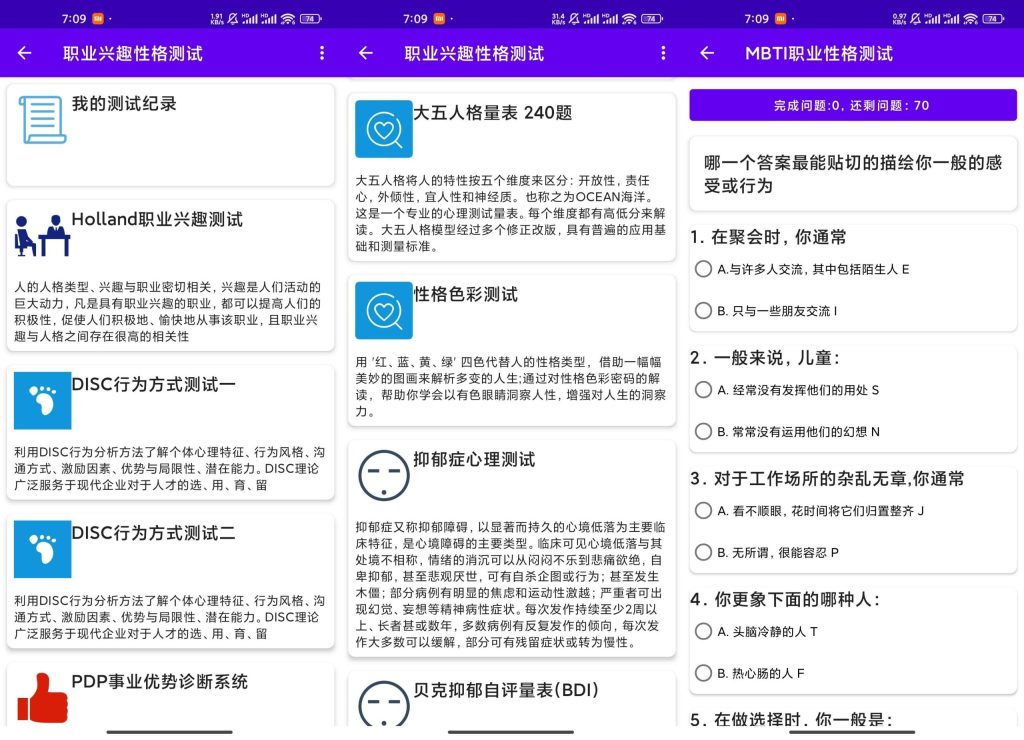
Task: Tap footprint icon of DISC行为方式测试一
Action: (x=42, y=400)
